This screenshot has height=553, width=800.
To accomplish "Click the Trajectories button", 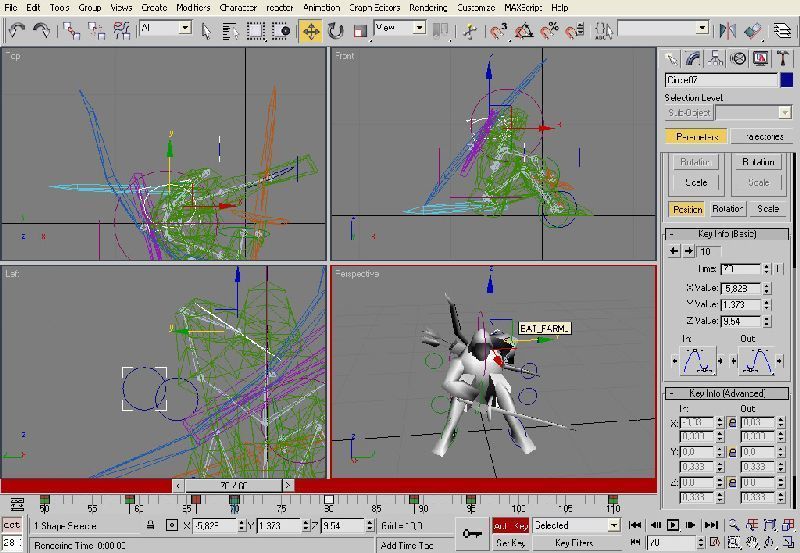I will 763,137.
